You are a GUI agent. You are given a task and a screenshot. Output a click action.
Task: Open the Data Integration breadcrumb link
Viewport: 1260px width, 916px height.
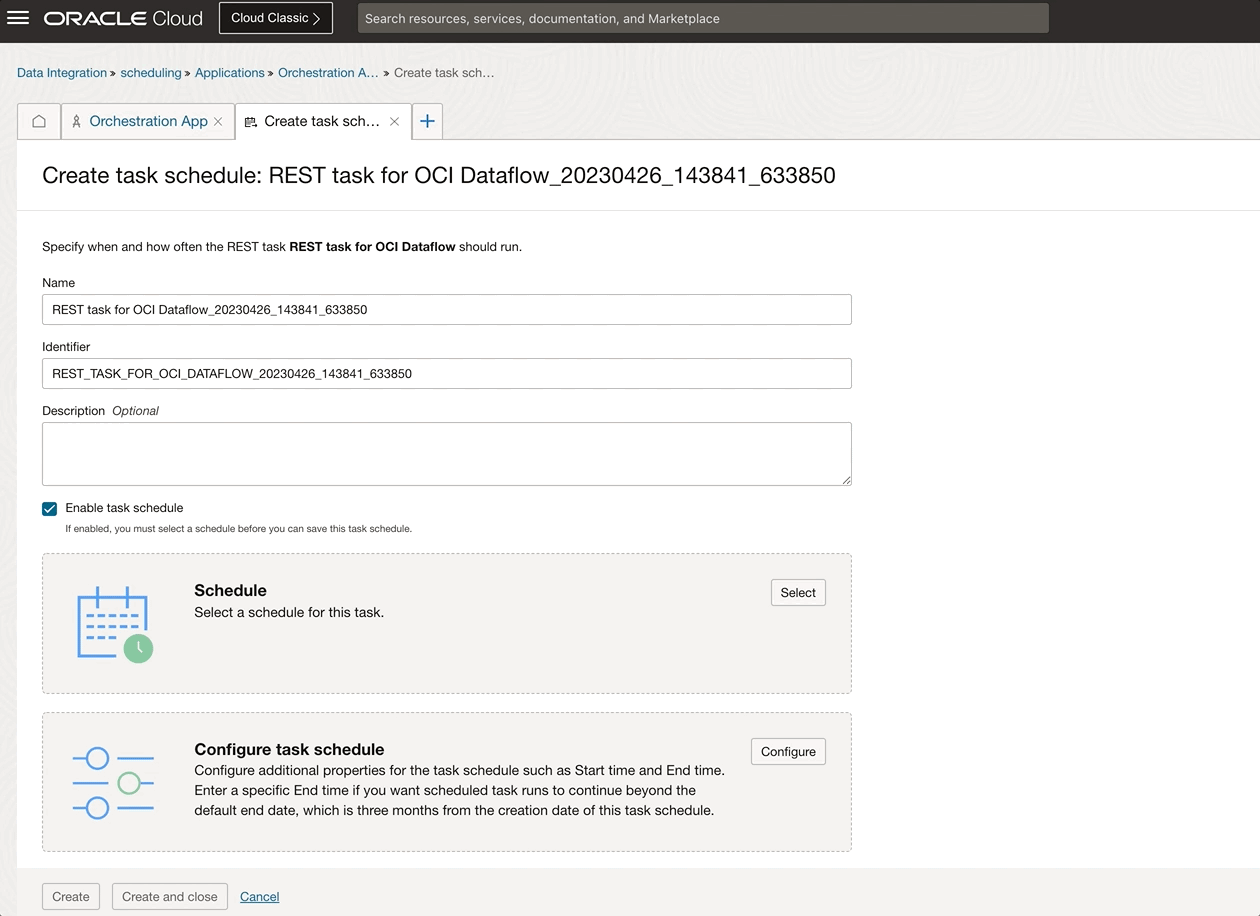62,72
